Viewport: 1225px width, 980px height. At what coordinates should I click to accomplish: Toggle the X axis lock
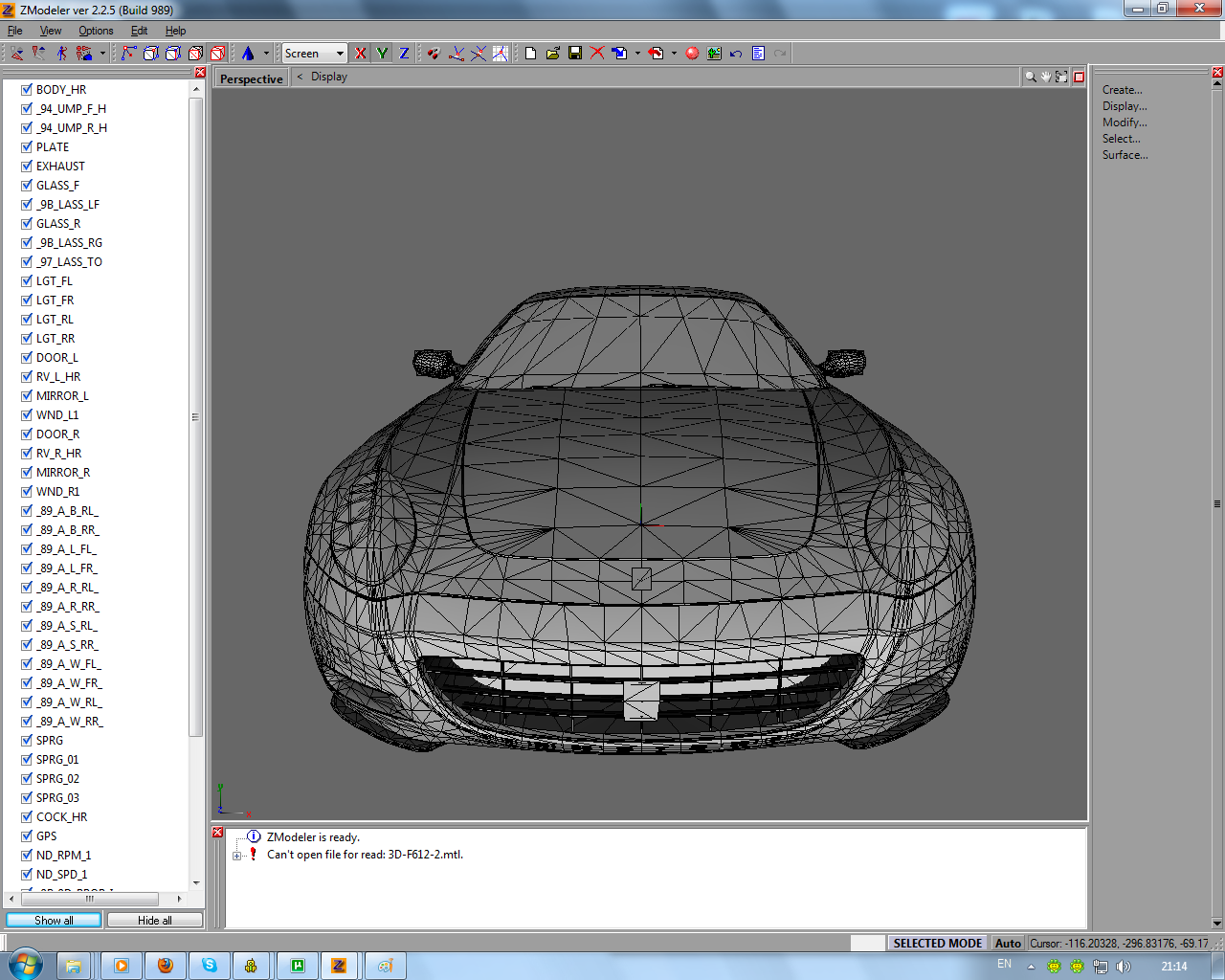[x=360, y=54]
